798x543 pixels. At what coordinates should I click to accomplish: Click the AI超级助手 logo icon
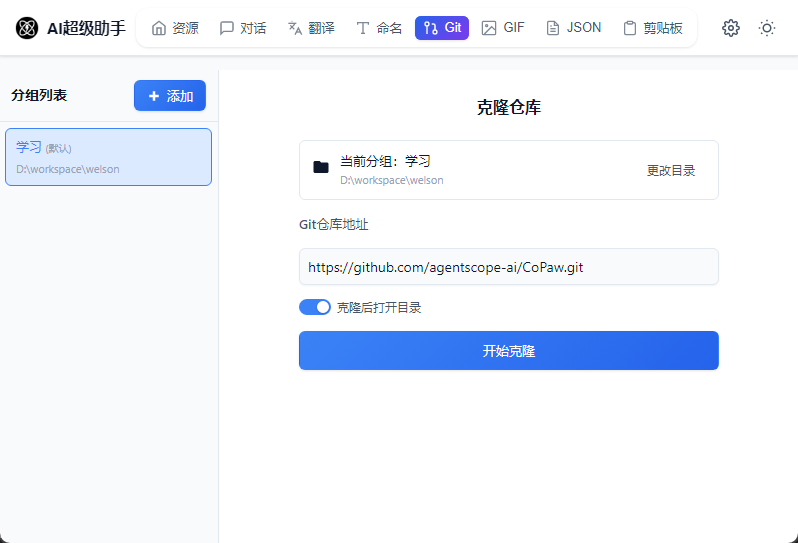coord(27,28)
